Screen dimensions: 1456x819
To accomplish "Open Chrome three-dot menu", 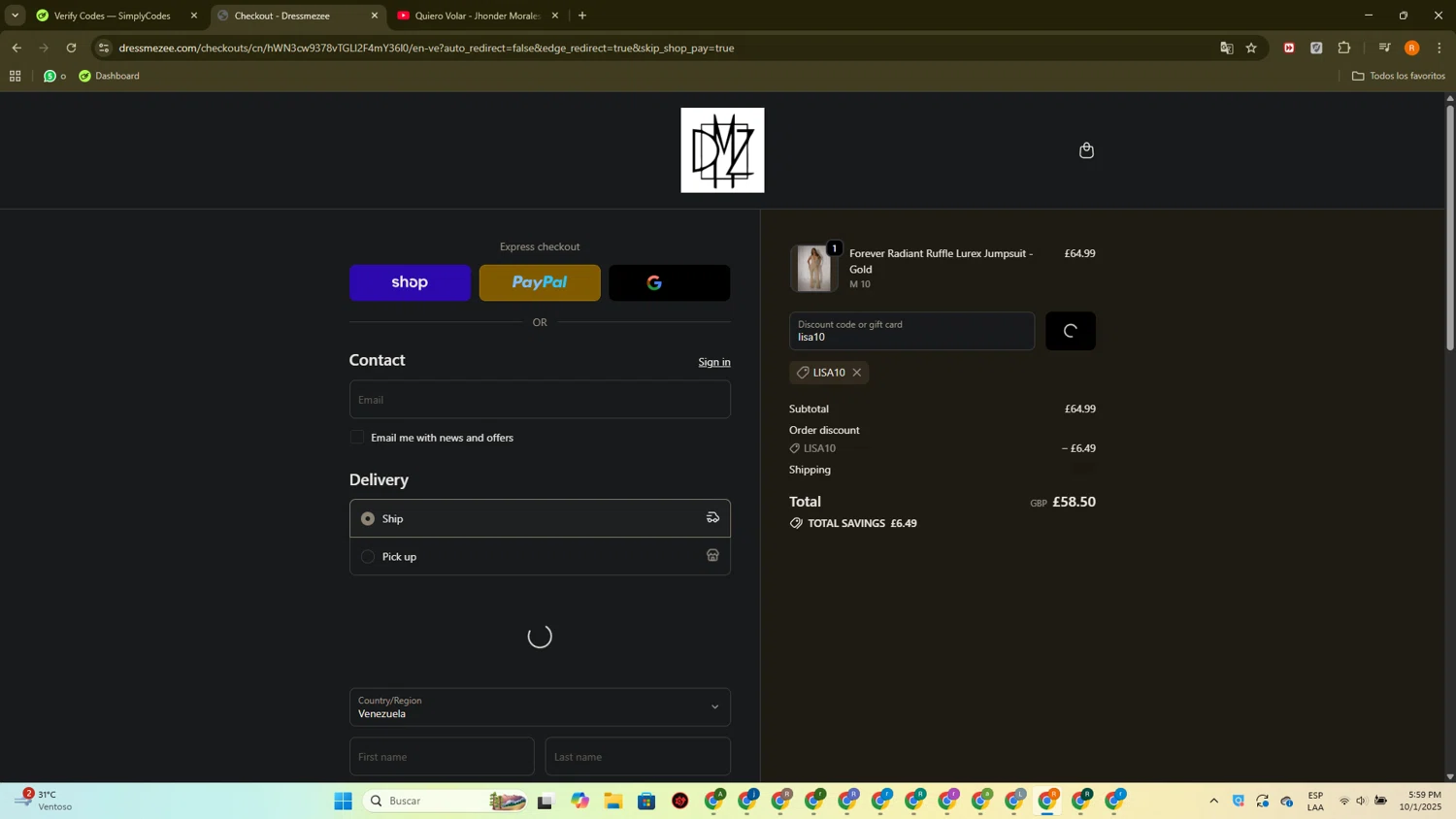I will coord(1439,48).
